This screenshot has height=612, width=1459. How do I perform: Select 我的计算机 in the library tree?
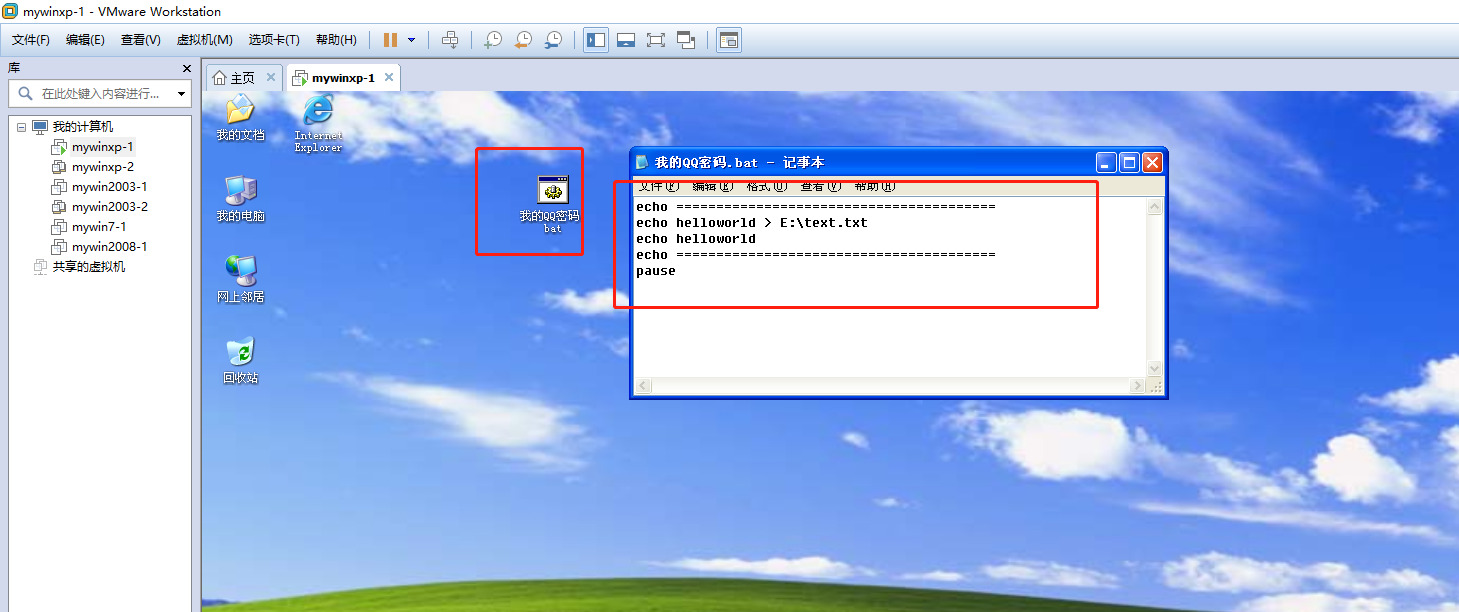point(83,127)
